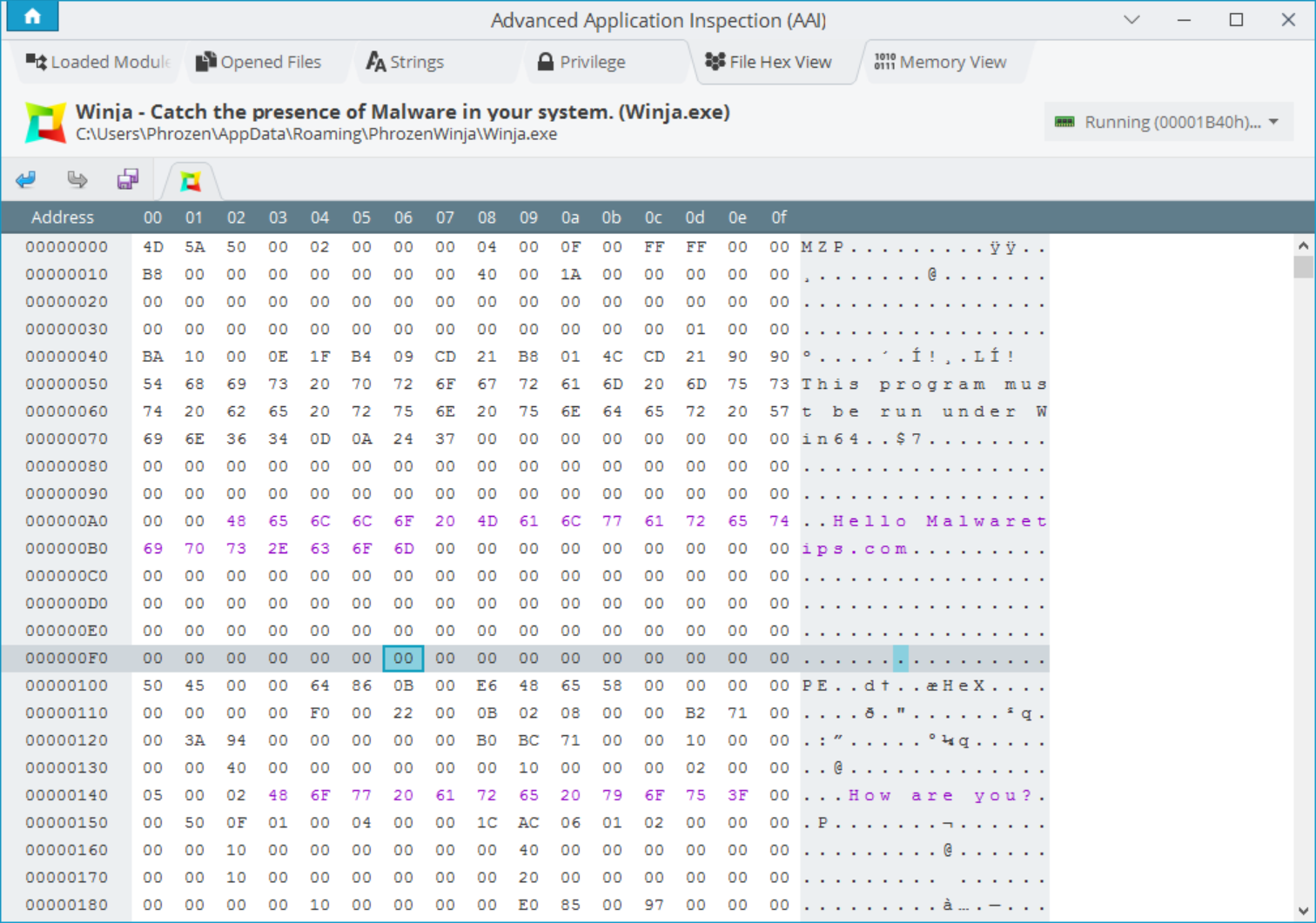
Task: Select address row 00000000
Action: 67,247
